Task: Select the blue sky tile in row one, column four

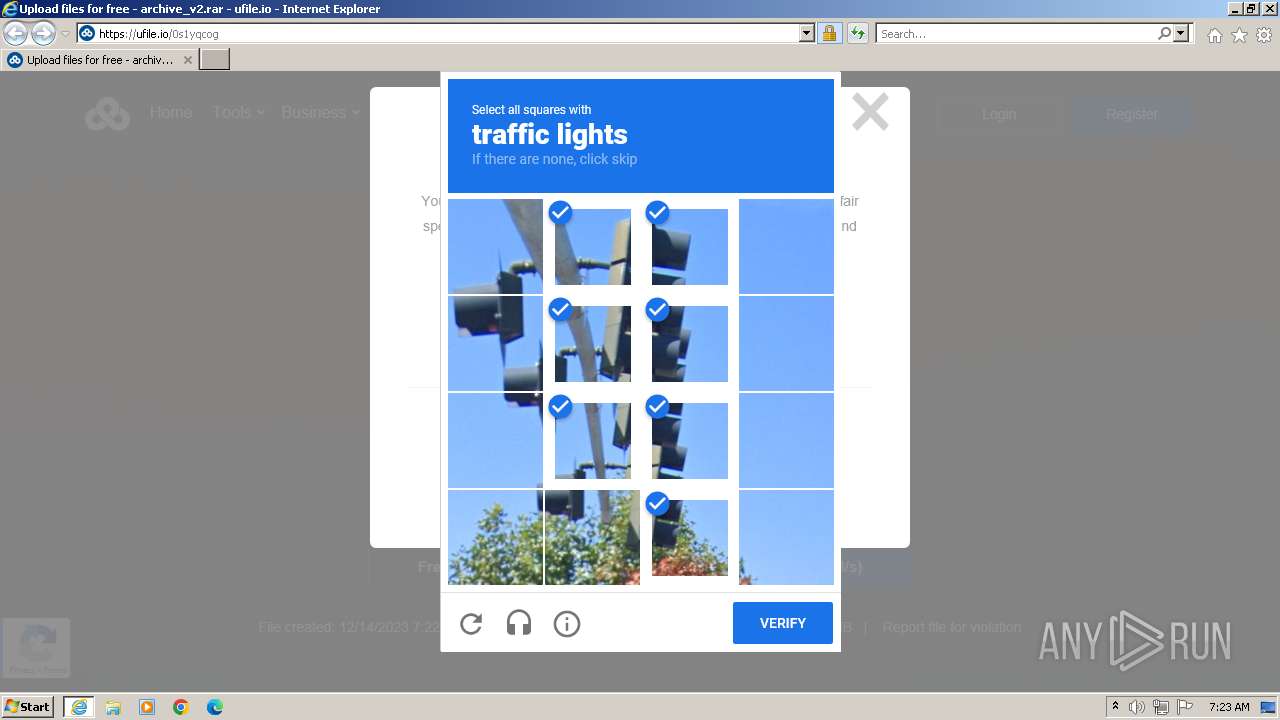Action: click(786, 246)
